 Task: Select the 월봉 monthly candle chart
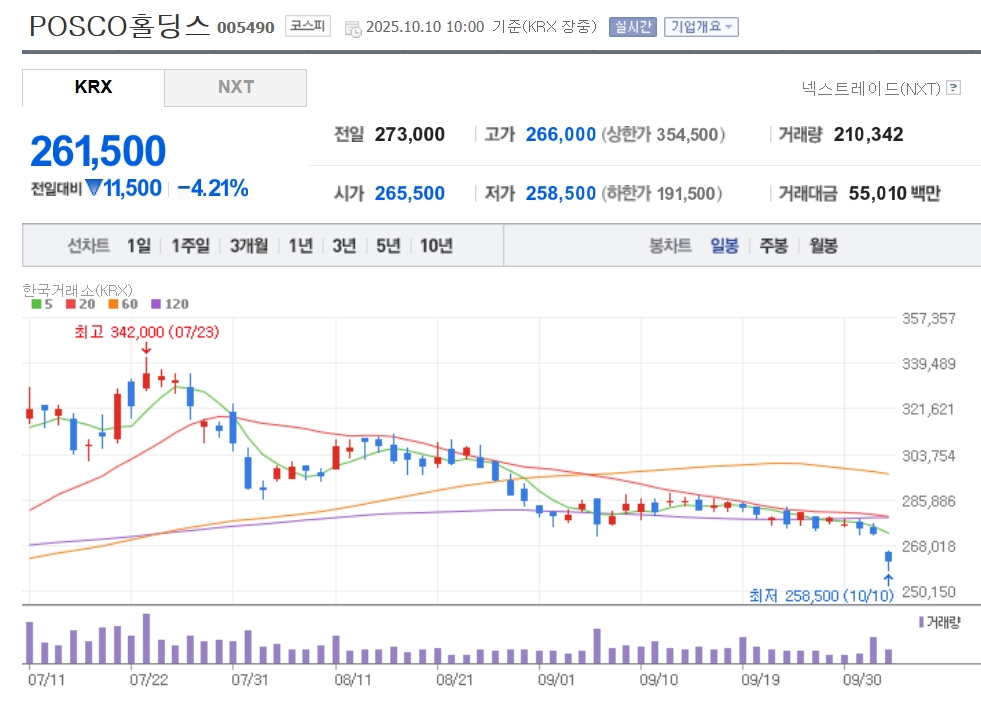(823, 245)
